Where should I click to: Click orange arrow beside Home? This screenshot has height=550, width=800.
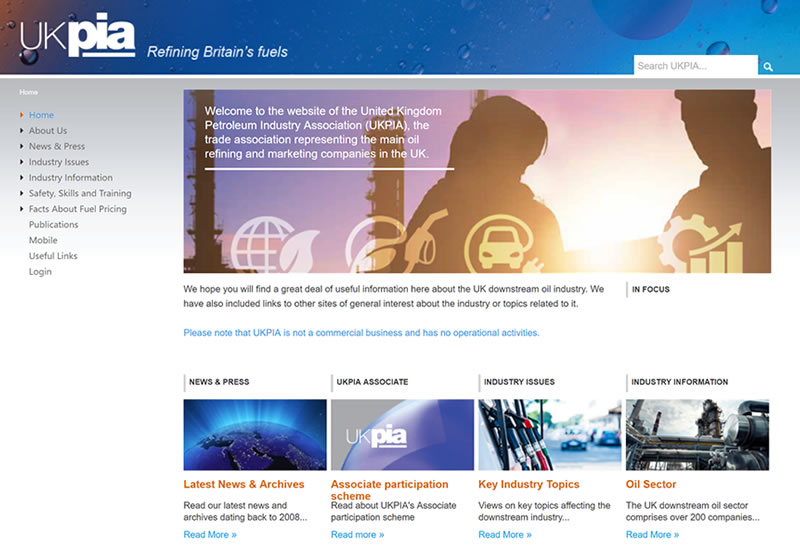pos(21,115)
